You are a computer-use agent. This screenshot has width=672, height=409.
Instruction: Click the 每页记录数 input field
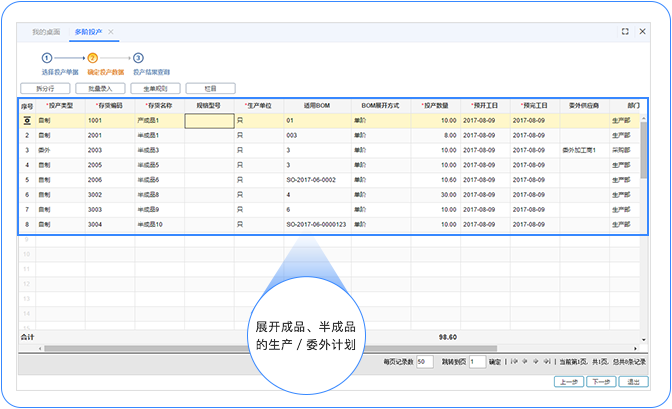[424, 361]
